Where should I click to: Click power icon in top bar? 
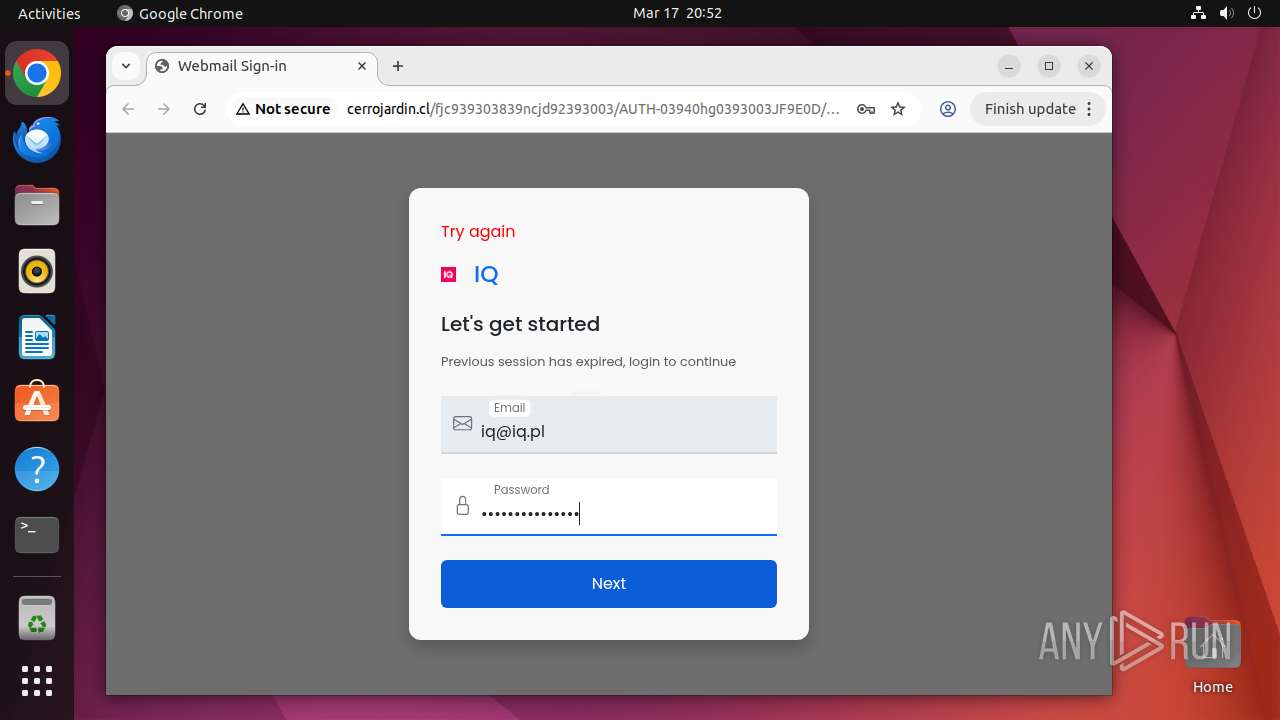point(1254,13)
